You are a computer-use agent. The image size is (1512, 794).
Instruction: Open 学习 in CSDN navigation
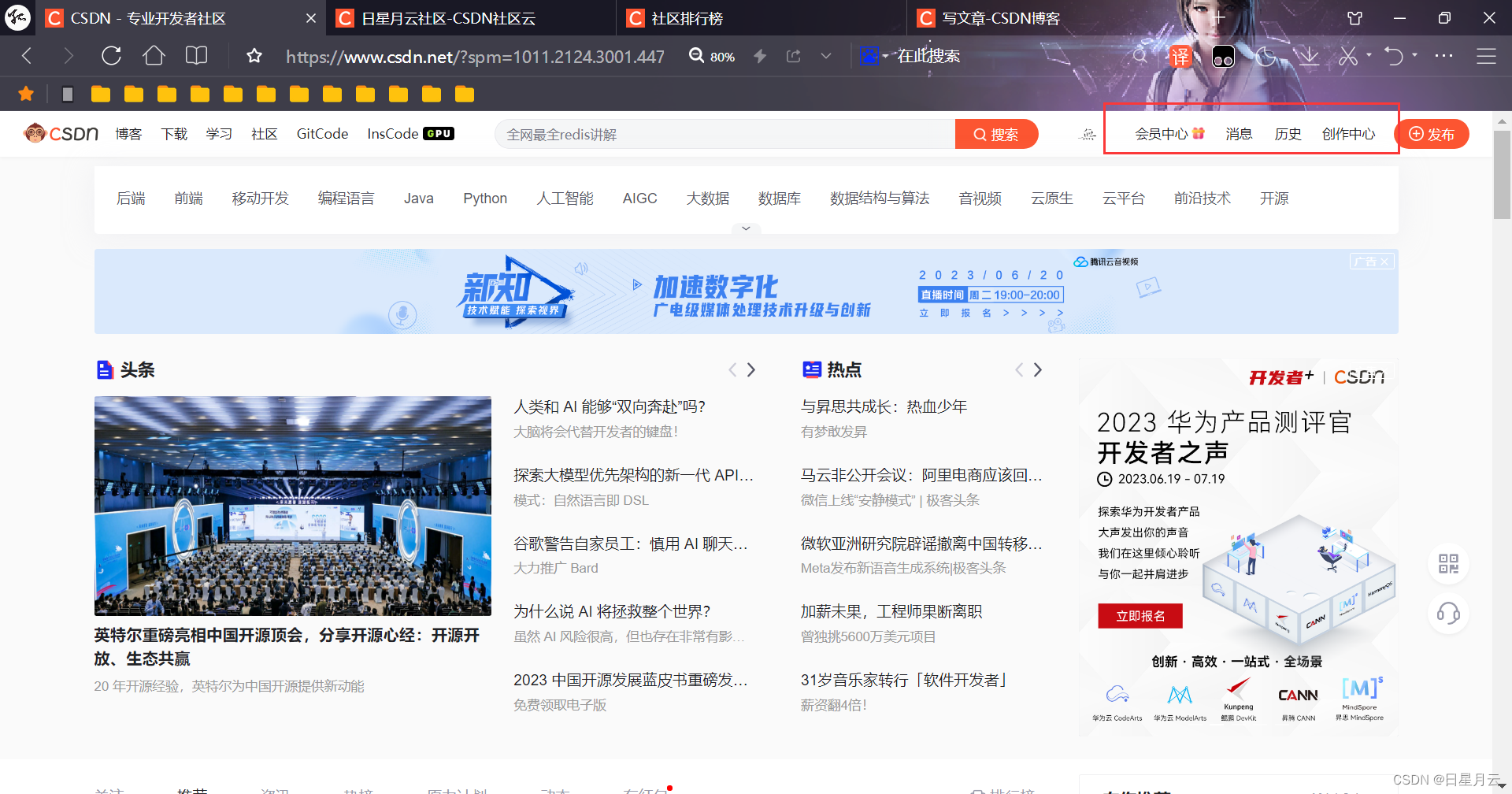click(x=219, y=134)
